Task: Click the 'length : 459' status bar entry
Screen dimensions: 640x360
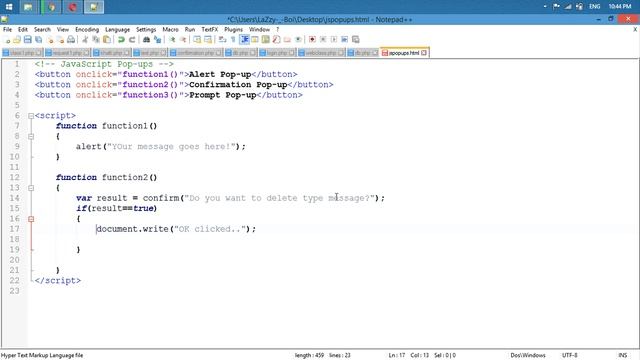Action: [x=309, y=356]
